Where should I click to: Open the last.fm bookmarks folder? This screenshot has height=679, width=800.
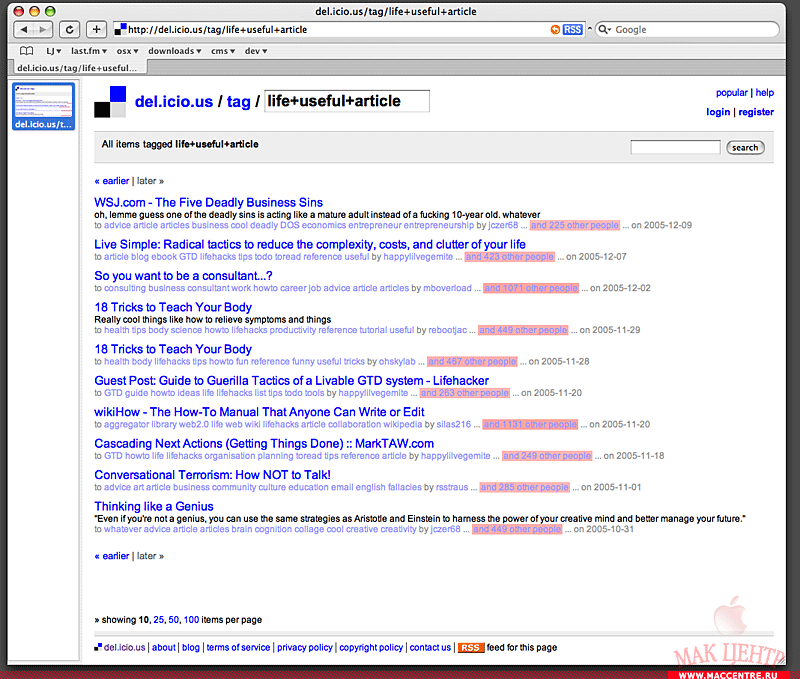point(89,51)
